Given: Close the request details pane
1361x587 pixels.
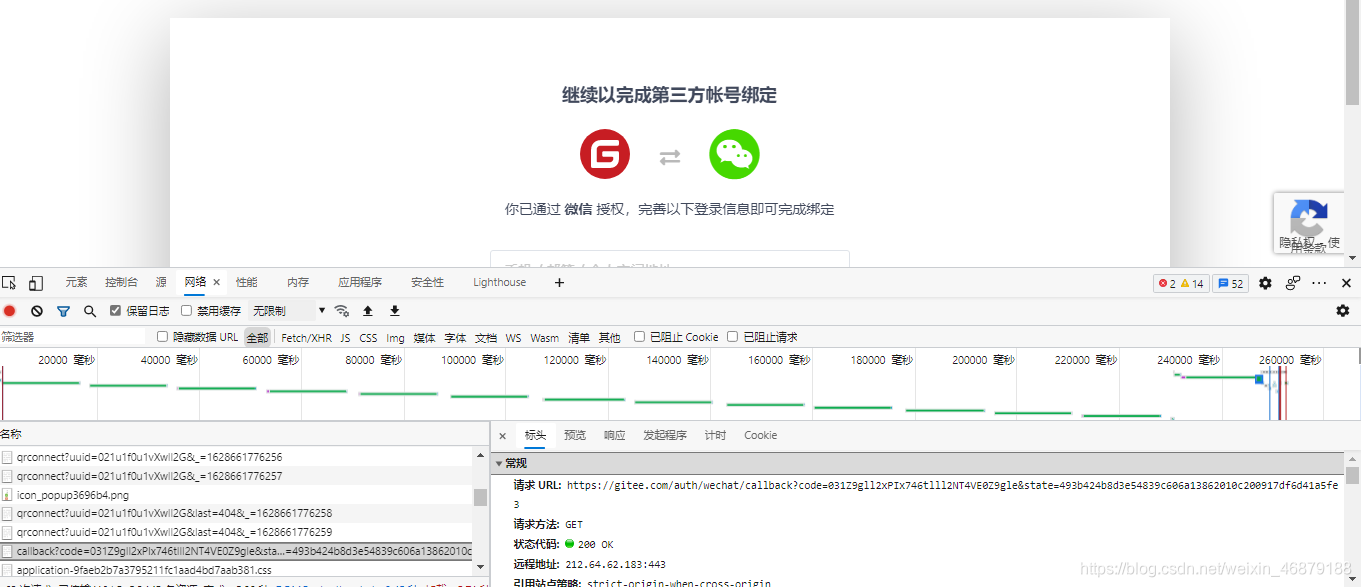Looking at the screenshot, I should coord(503,436).
